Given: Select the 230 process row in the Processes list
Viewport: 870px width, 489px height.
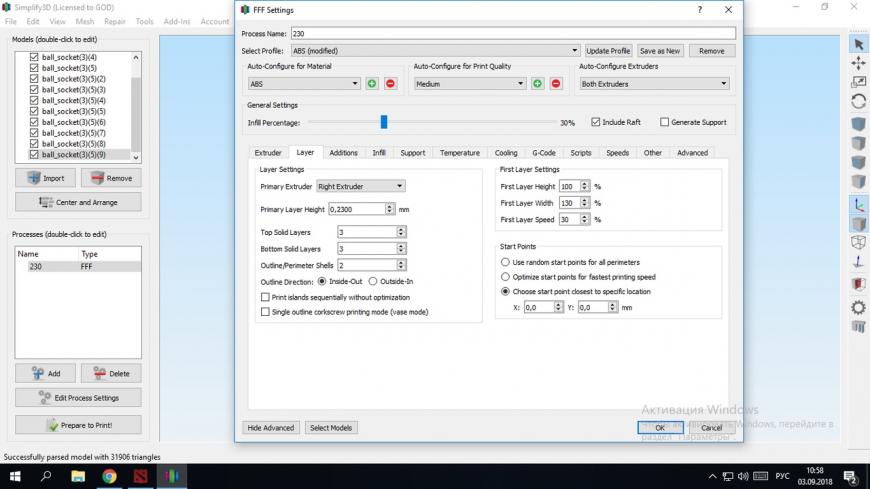Looking at the screenshot, I should (78, 266).
